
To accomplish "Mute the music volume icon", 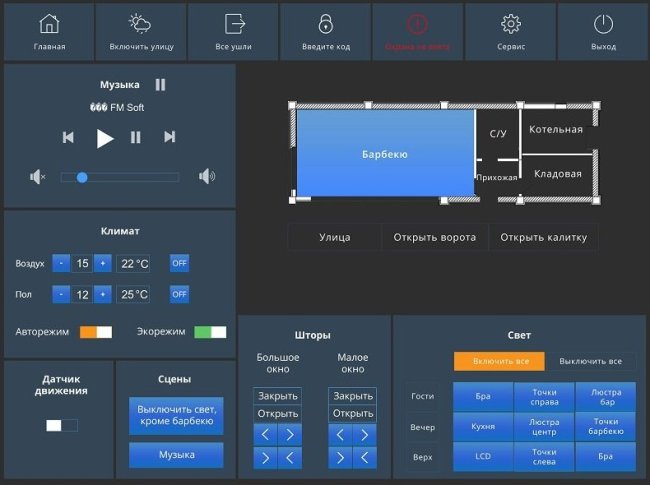I will click(38, 177).
